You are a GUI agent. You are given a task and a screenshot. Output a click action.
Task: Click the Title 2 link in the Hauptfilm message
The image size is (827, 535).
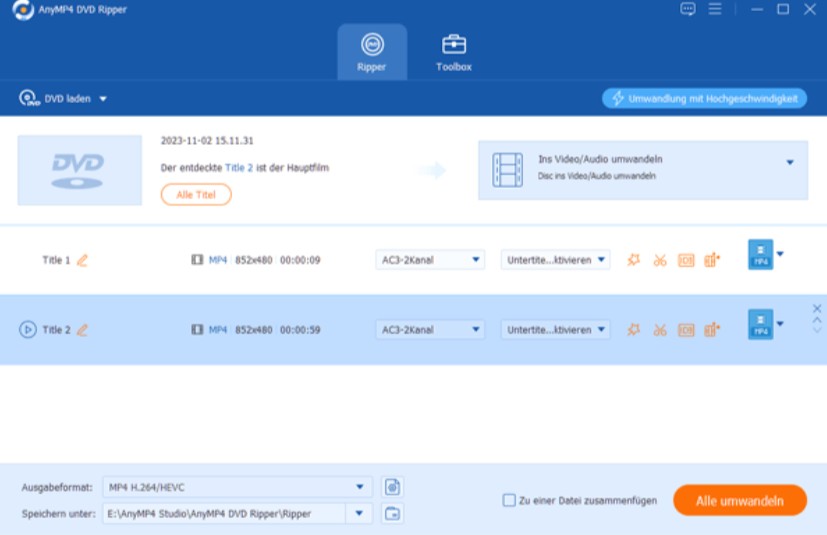point(238,168)
